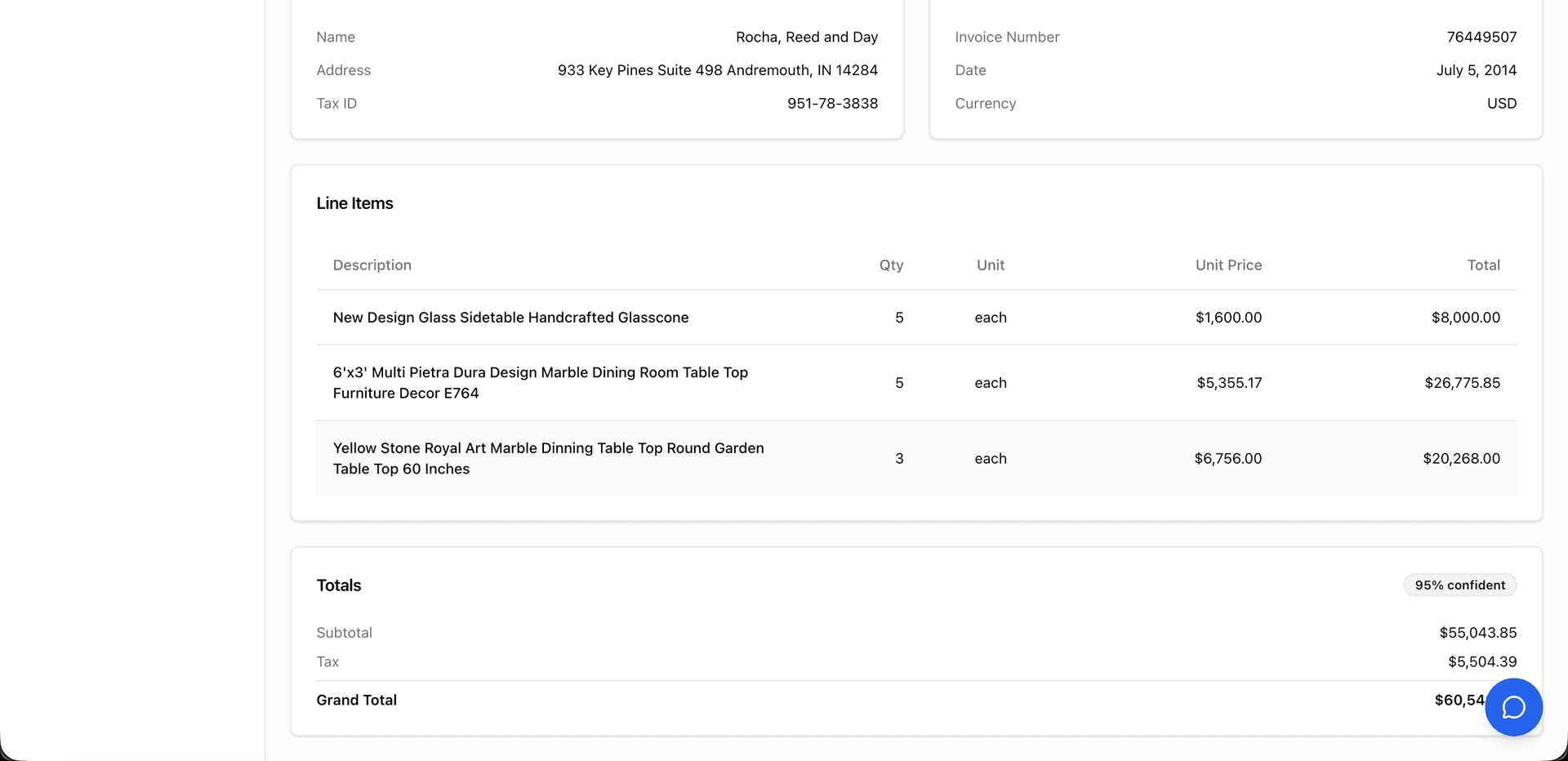Click the Totals section header
The width and height of the screenshot is (1568, 761).
(339, 585)
